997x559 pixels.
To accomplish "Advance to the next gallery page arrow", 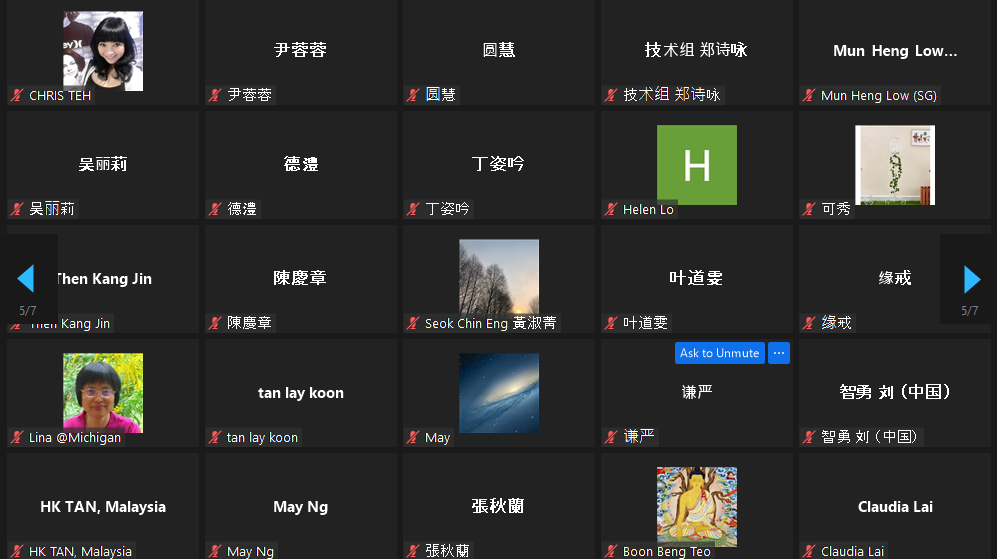I will pyautogui.click(x=970, y=278).
